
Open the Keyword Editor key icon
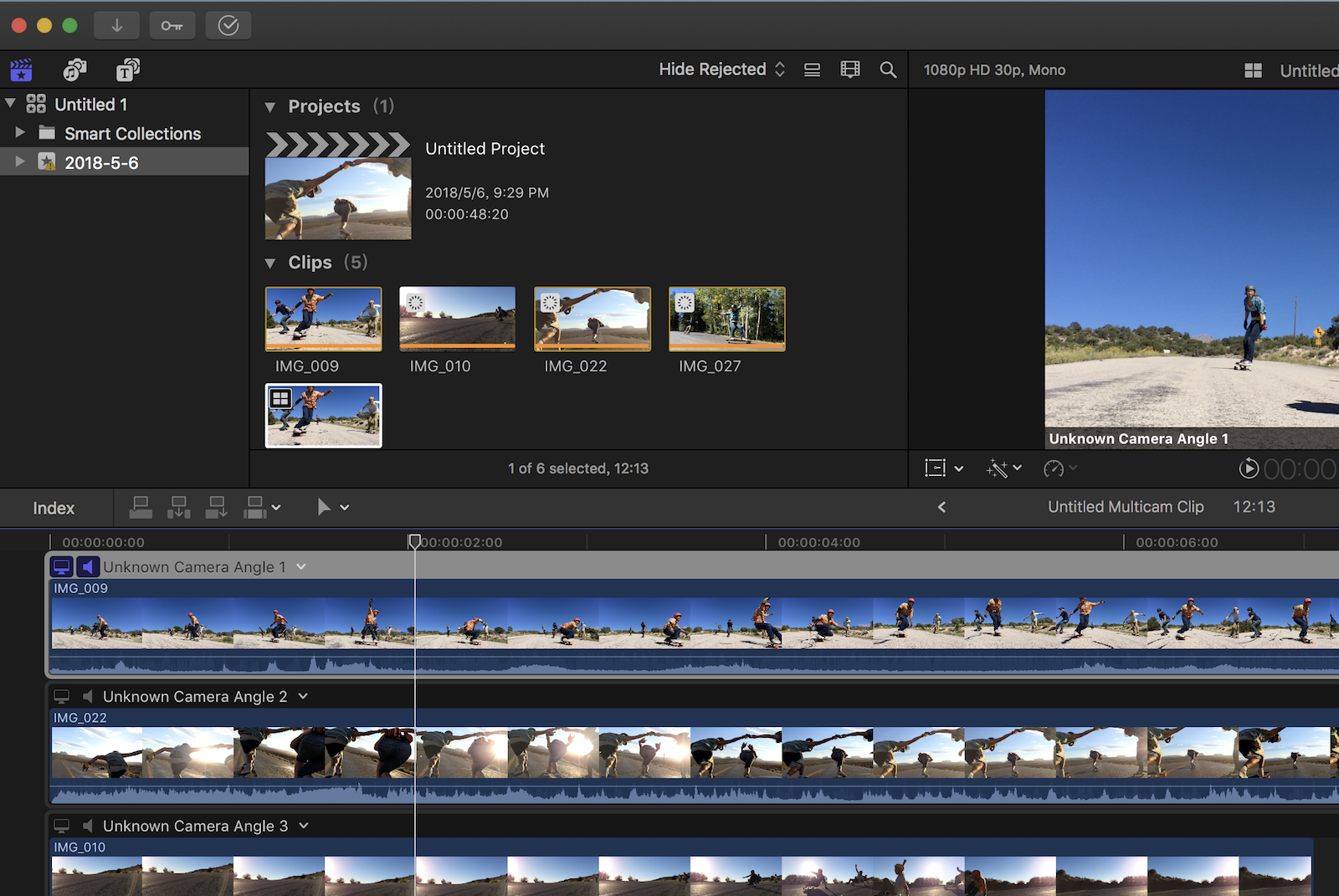172,26
